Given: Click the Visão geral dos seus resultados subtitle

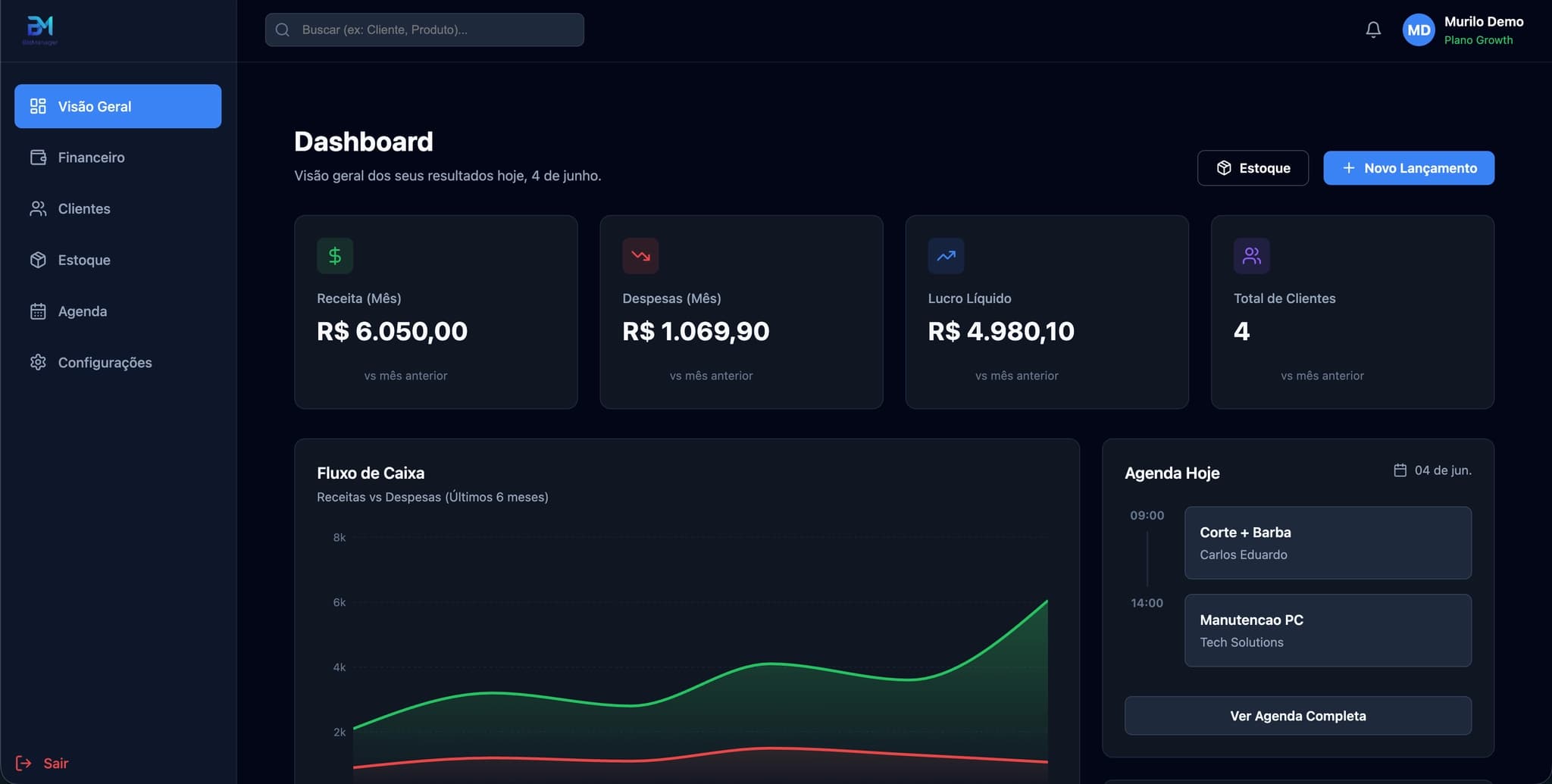Looking at the screenshot, I should pyautogui.click(x=447, y=176).
